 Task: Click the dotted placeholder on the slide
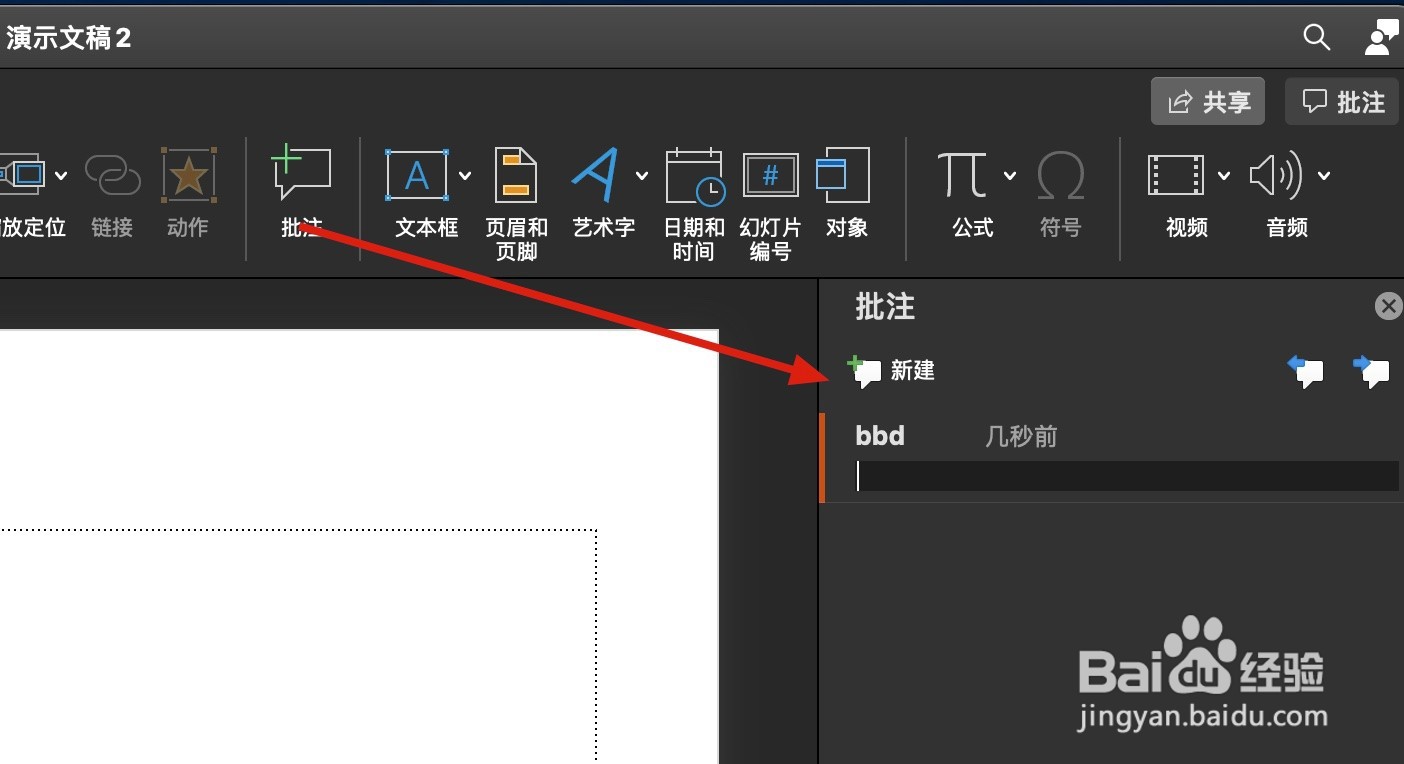click(x=298, y=646)
